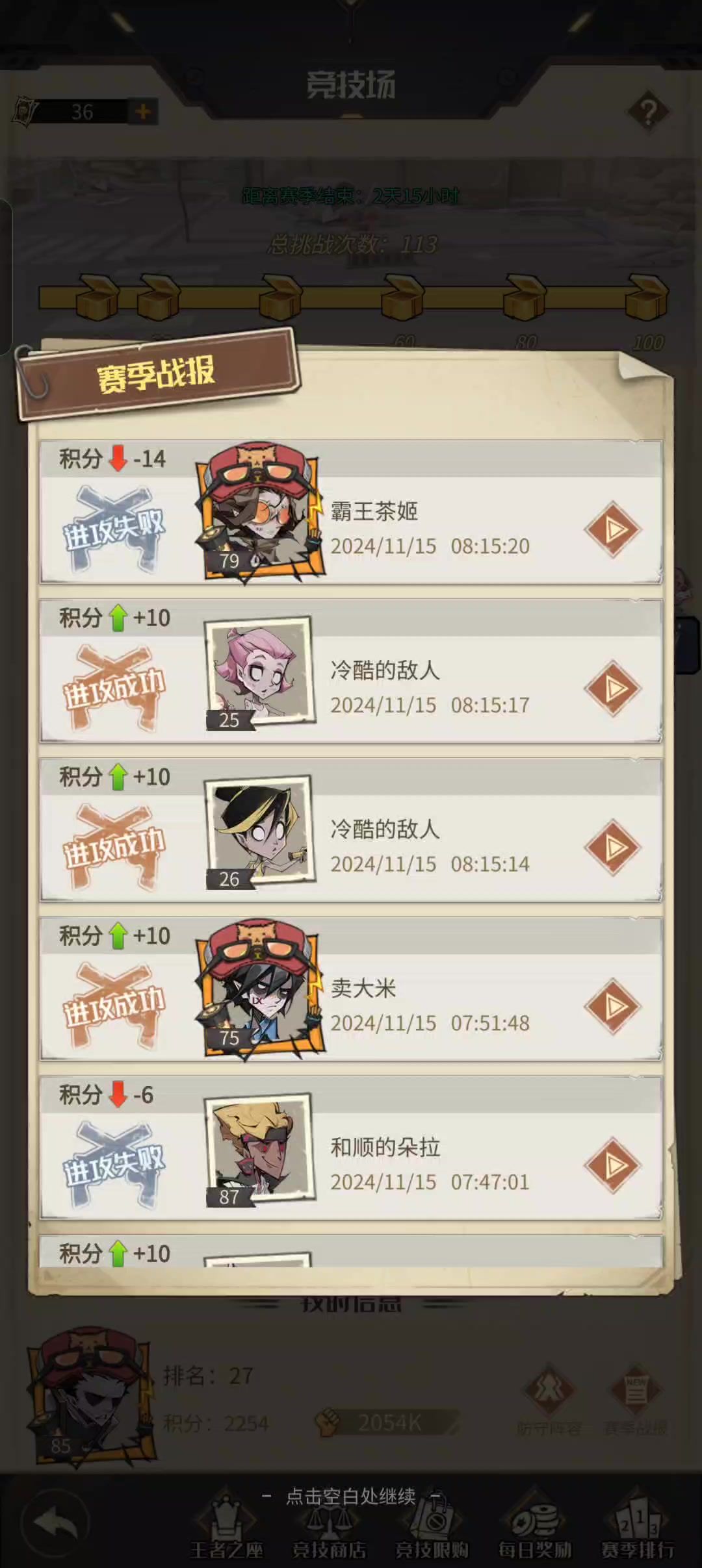Tap 点击空白处继续 to dismiss report
The height and width of the screenshot is (1568, 702).
[351, 1497]
